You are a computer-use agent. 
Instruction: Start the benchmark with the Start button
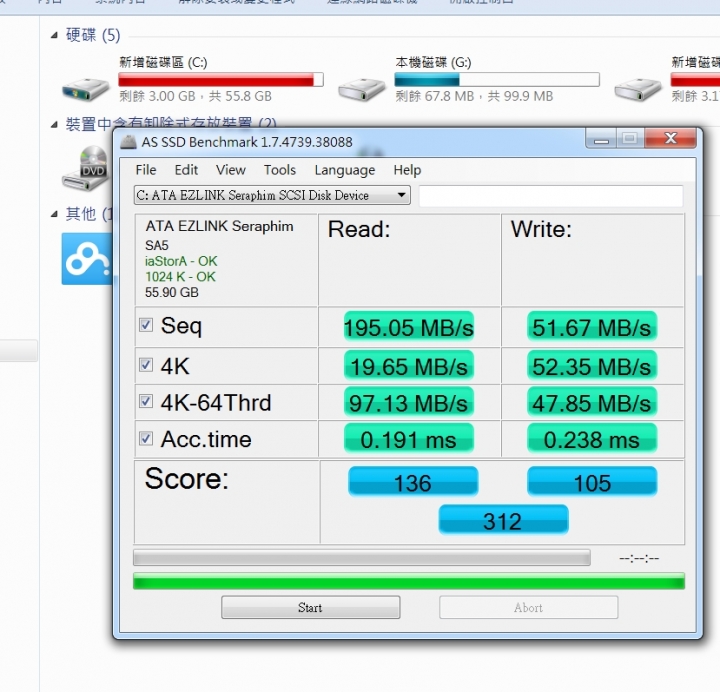[x=310, y=608]
